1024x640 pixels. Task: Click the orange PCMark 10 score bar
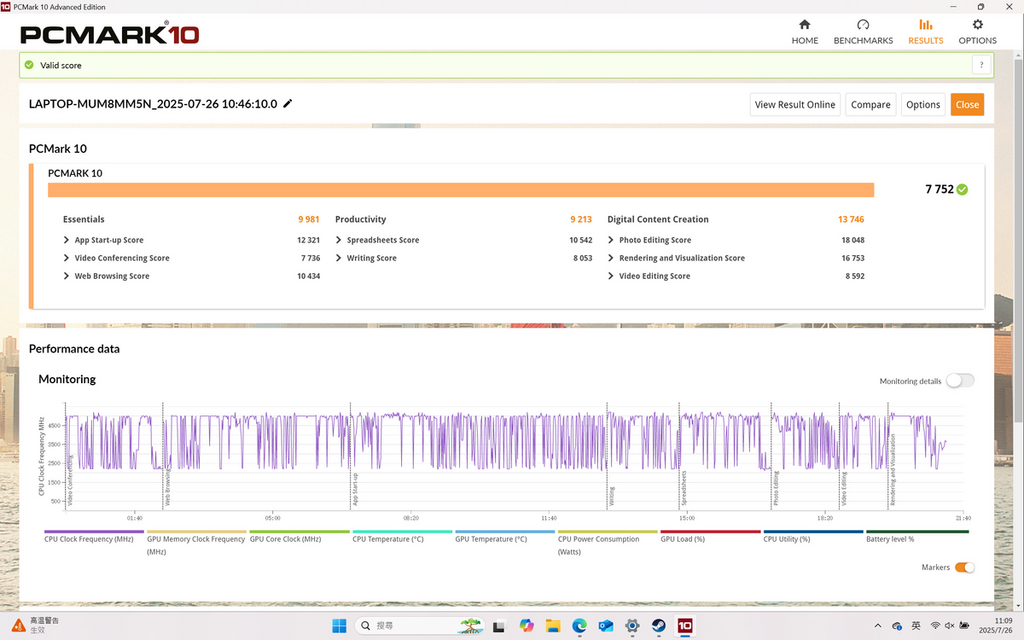pyautogui.click(x=460, y=189)
